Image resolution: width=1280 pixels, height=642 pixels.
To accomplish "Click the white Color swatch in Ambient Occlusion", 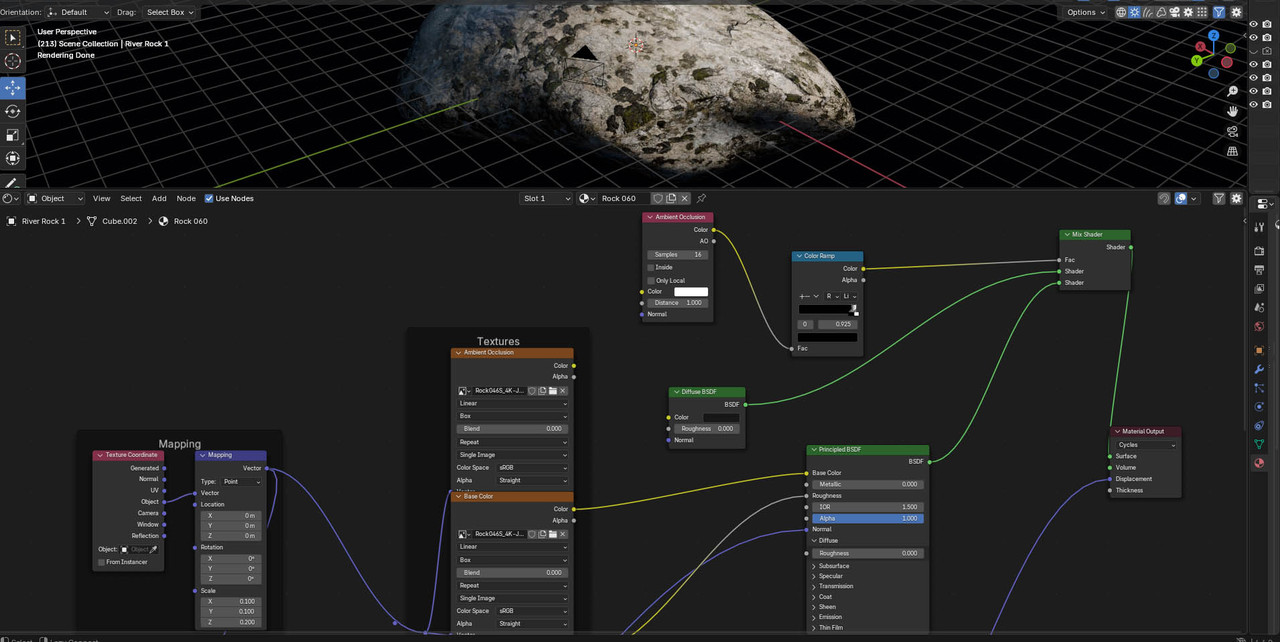I will point(691,292).
